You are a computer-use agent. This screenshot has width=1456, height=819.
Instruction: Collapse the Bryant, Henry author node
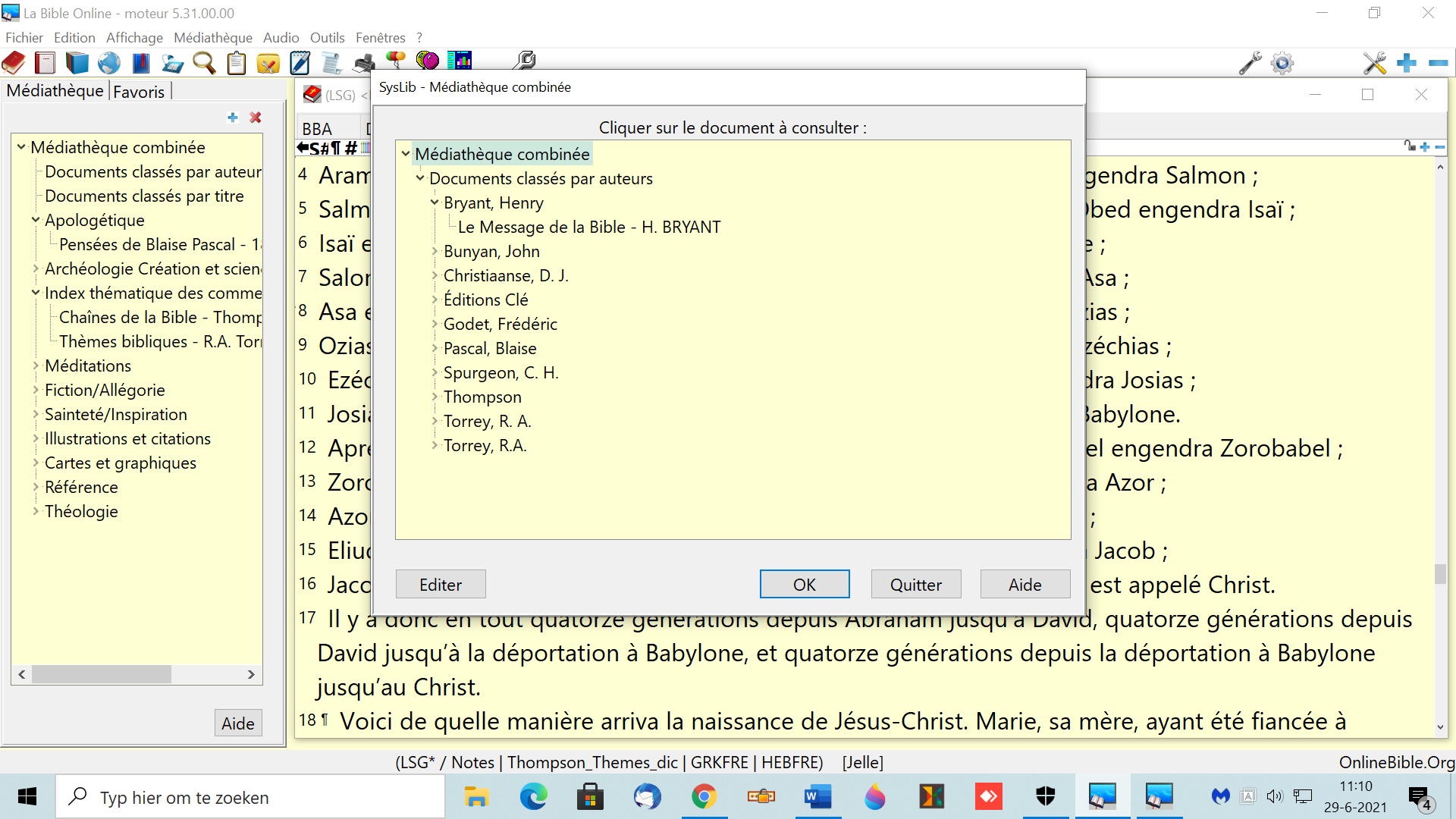coord(435,202)
